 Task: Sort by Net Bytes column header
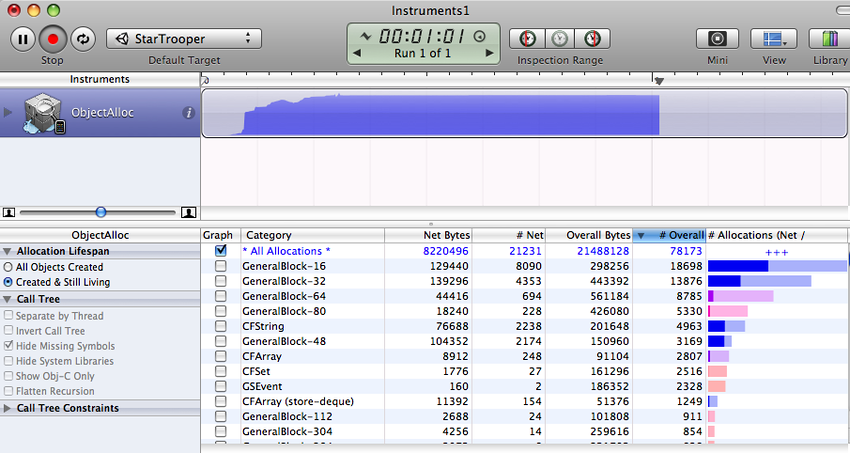click(x=428, y=235)
